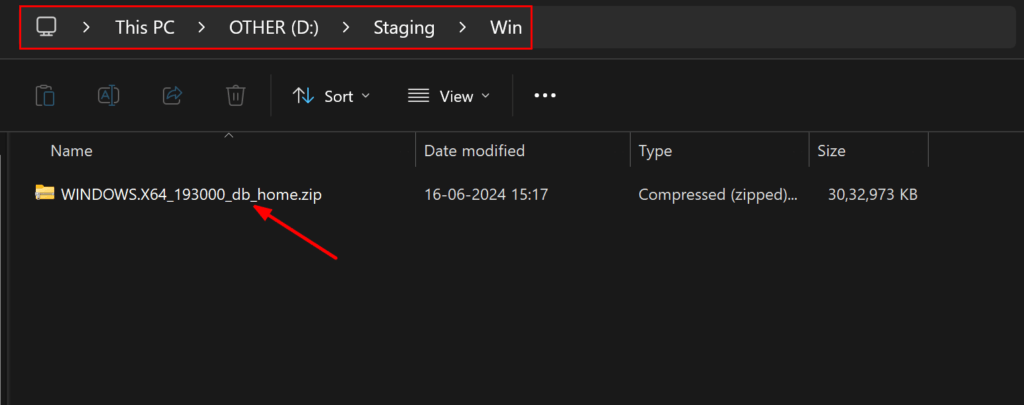Open the View dropdown
This screenshot has height=405, width=1024.
448,96
